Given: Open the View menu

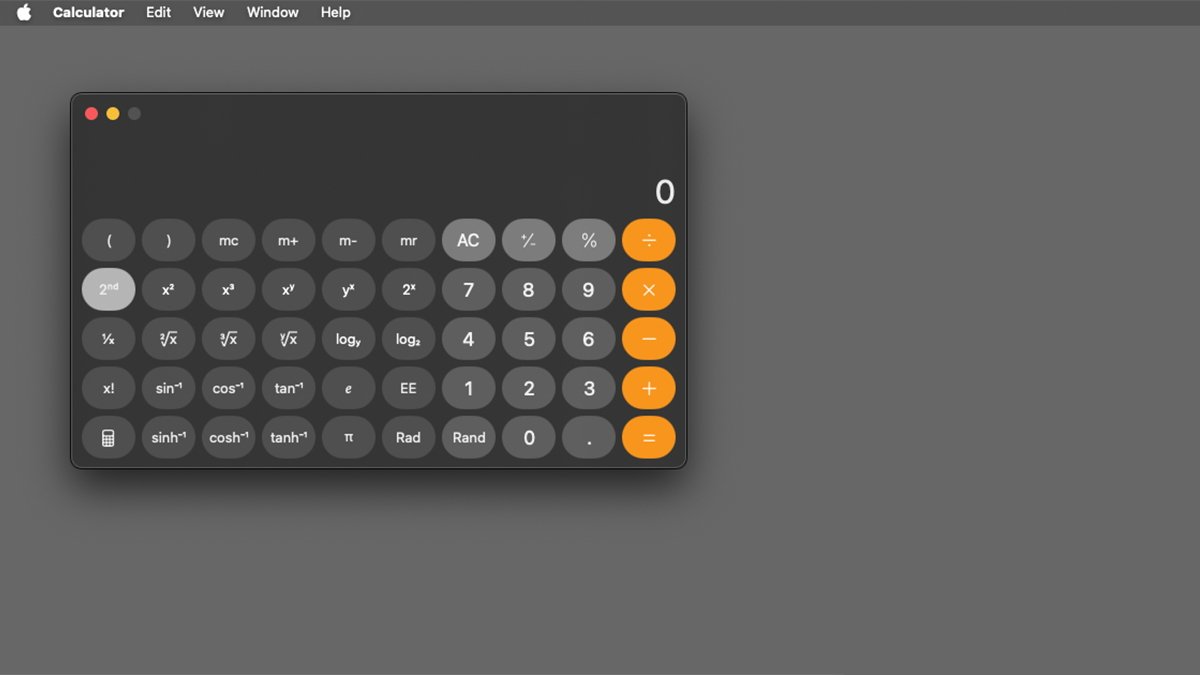Looking at the screenshot, I should pyautogui.click(x=208, y=12).
